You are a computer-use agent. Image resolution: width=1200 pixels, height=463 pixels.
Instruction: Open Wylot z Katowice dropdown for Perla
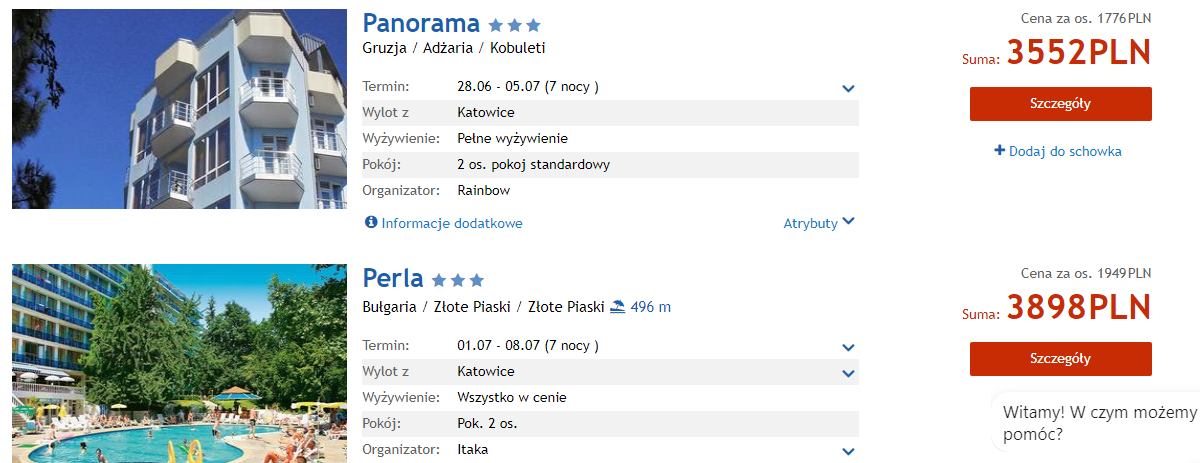(x=849, y=373)
